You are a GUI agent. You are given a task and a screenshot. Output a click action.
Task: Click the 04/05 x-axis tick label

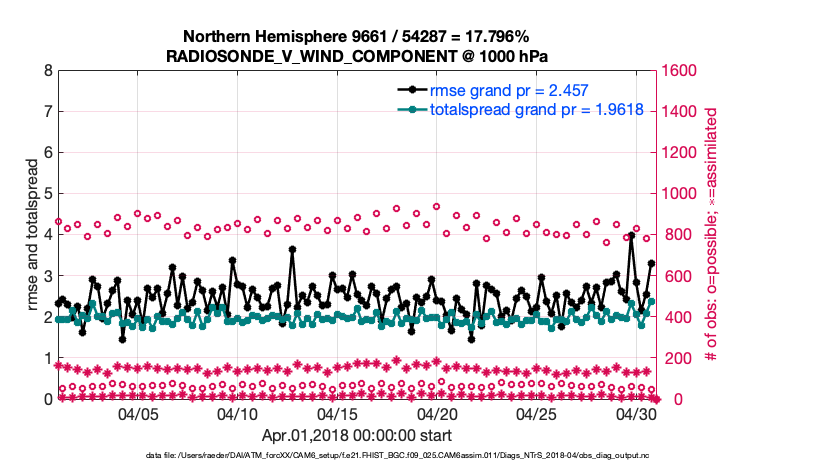tap(138, 414)
